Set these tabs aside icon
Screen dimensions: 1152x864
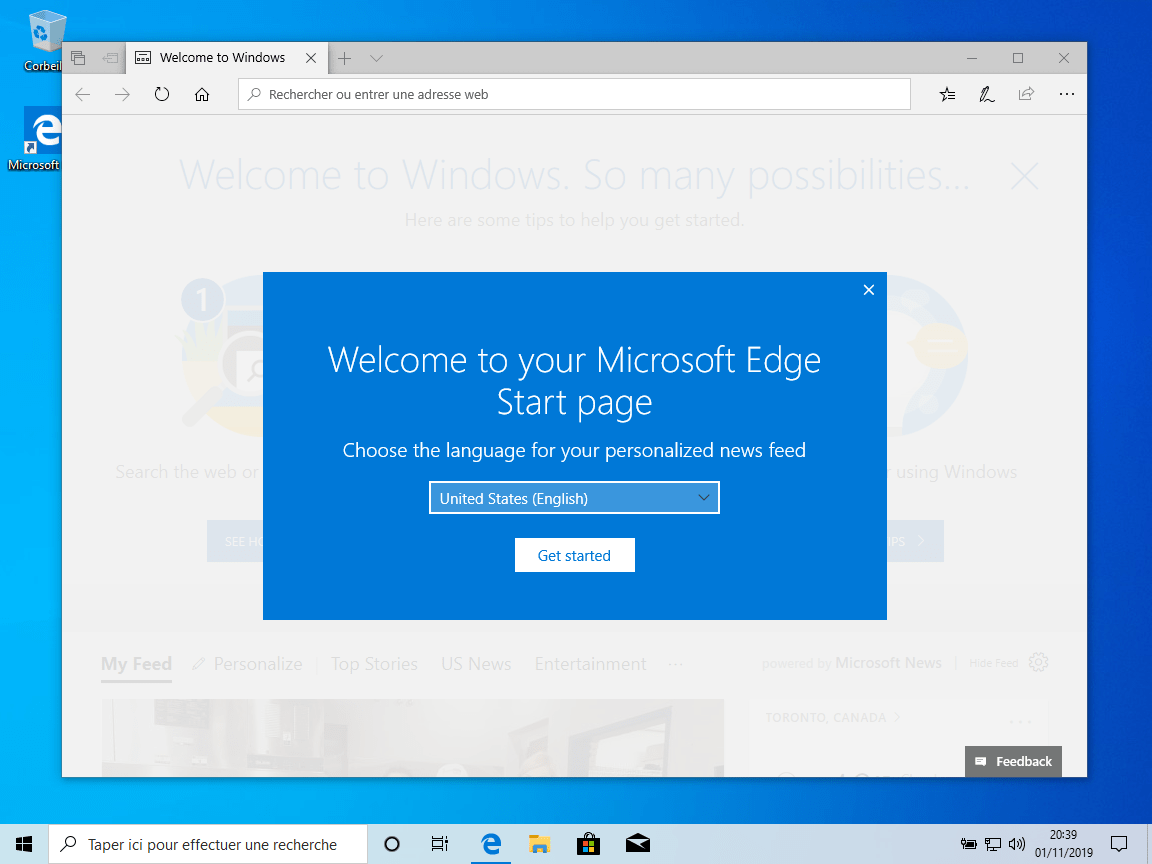(x=110, y=58)
